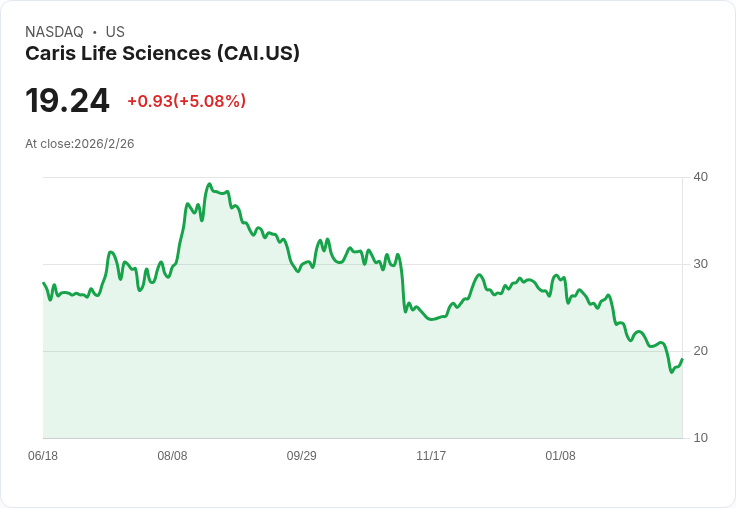Click the US market label
This screenshot has width=736, height=508.
coord(115,32)
